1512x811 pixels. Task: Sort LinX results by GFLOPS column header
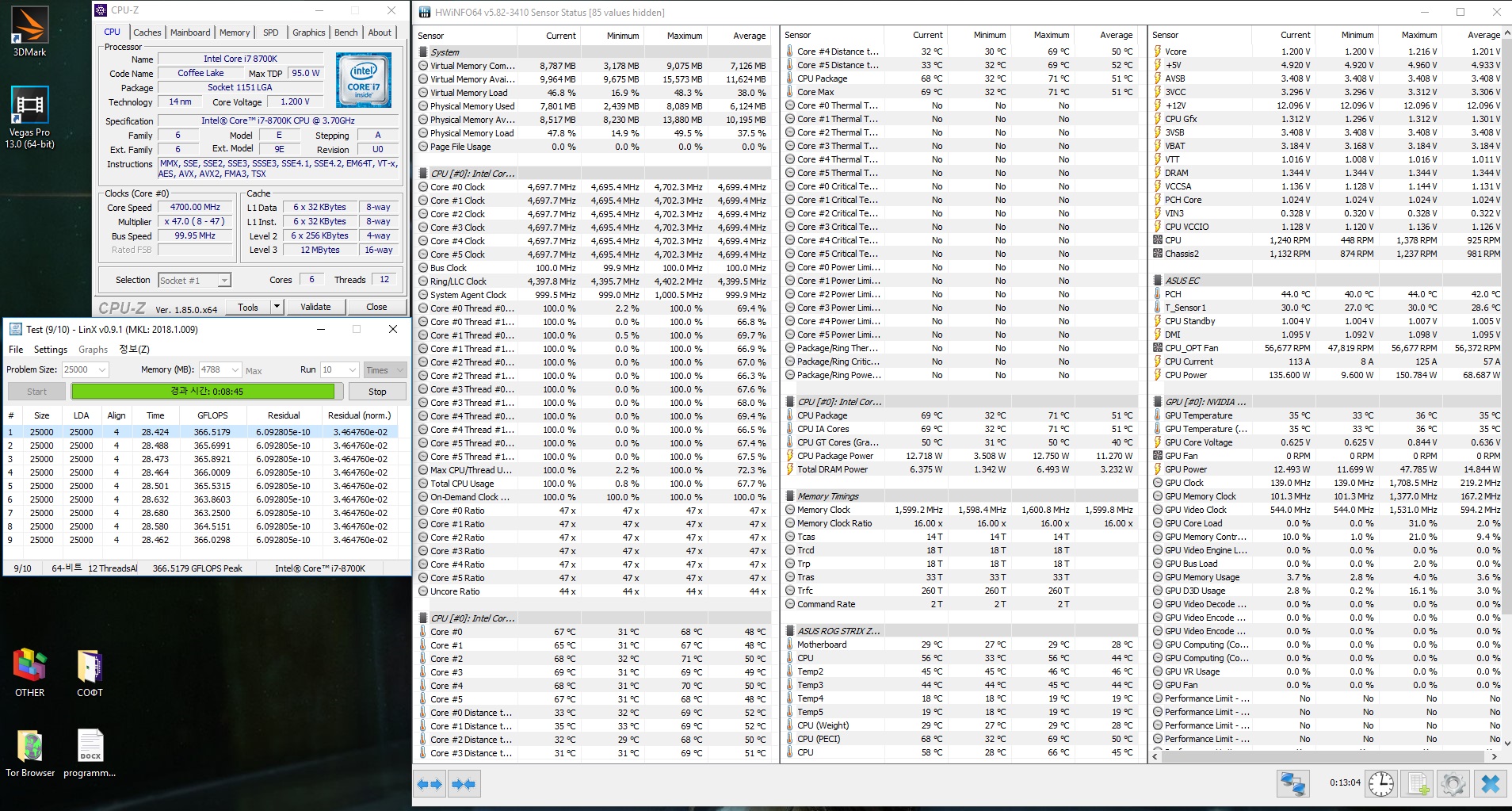212,415
